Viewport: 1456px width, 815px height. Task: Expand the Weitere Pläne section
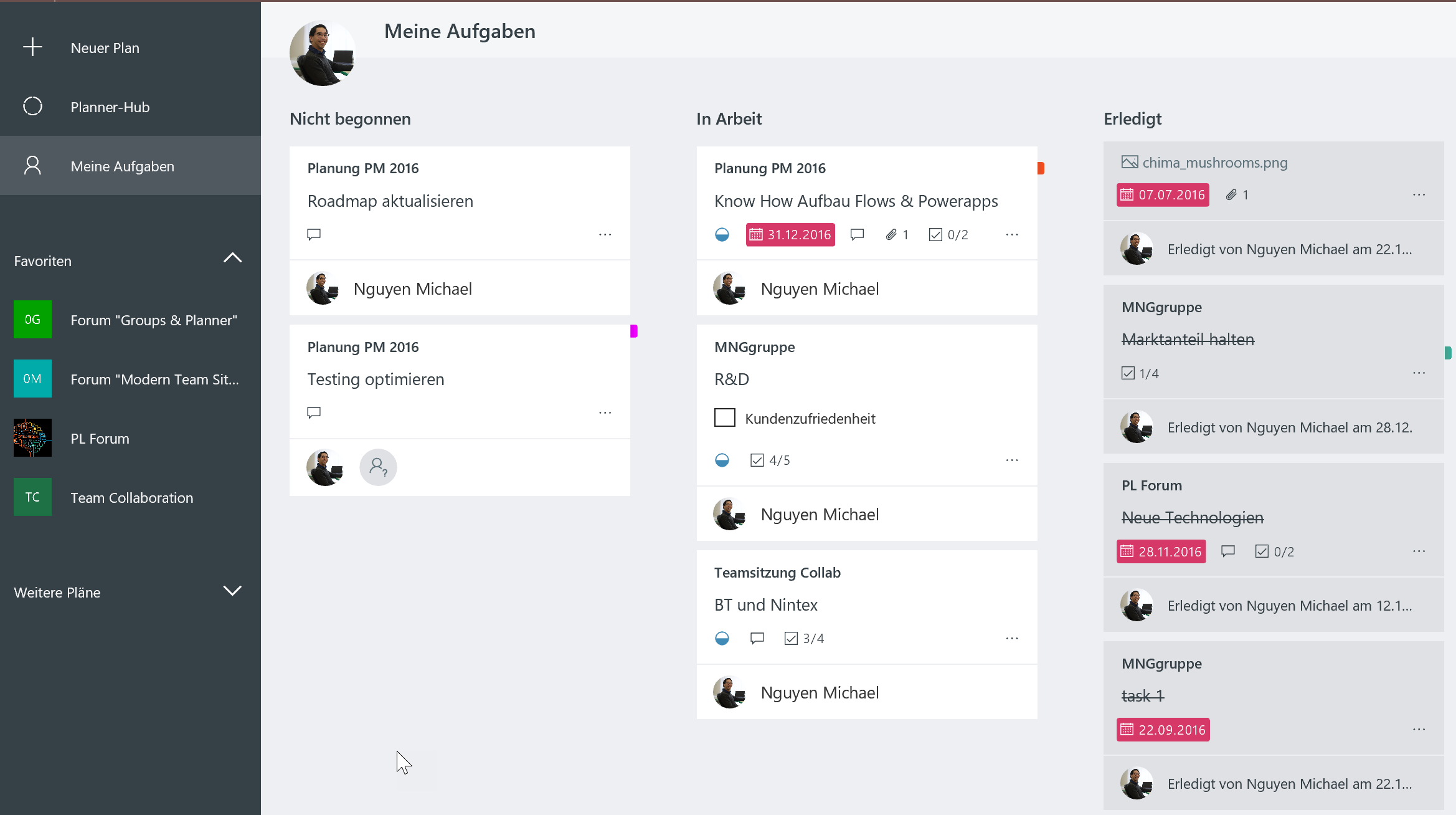click(232, 591)
